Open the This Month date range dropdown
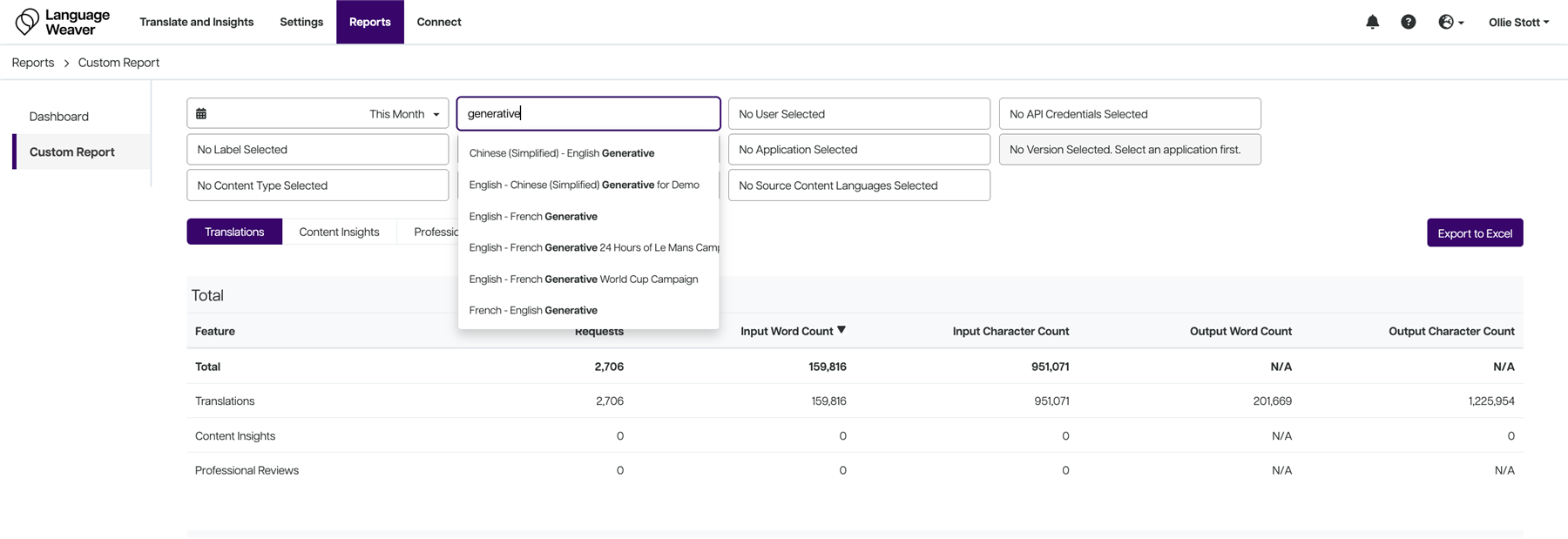1568x539 pixels. point(403,114)
